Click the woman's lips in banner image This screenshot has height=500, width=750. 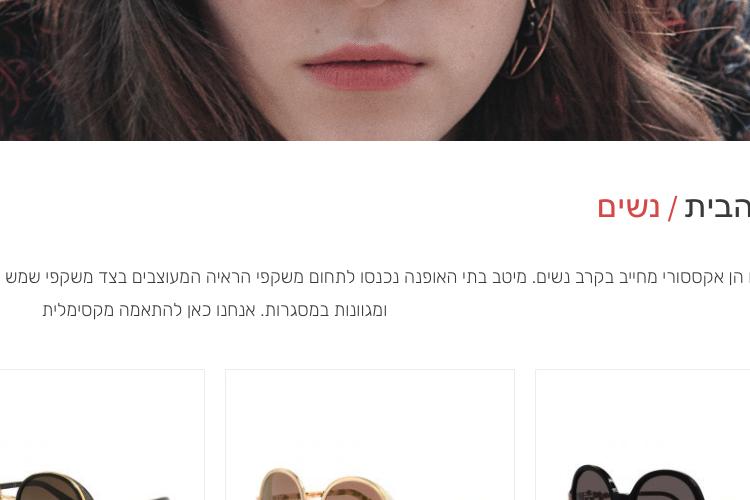(x=363, y=67)
